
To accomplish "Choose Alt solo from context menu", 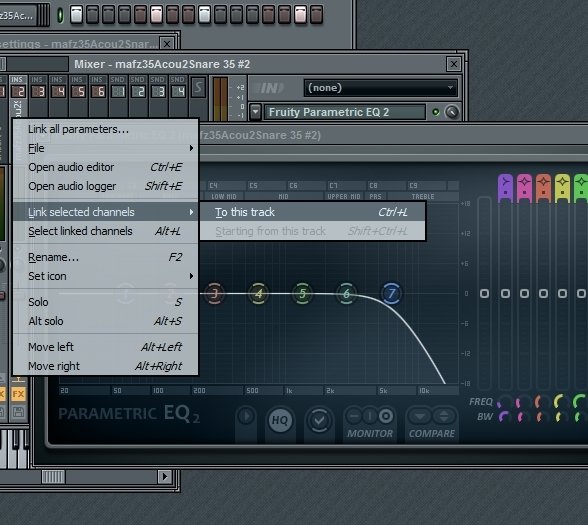I will pyautogui.click(x=105, y=321).
